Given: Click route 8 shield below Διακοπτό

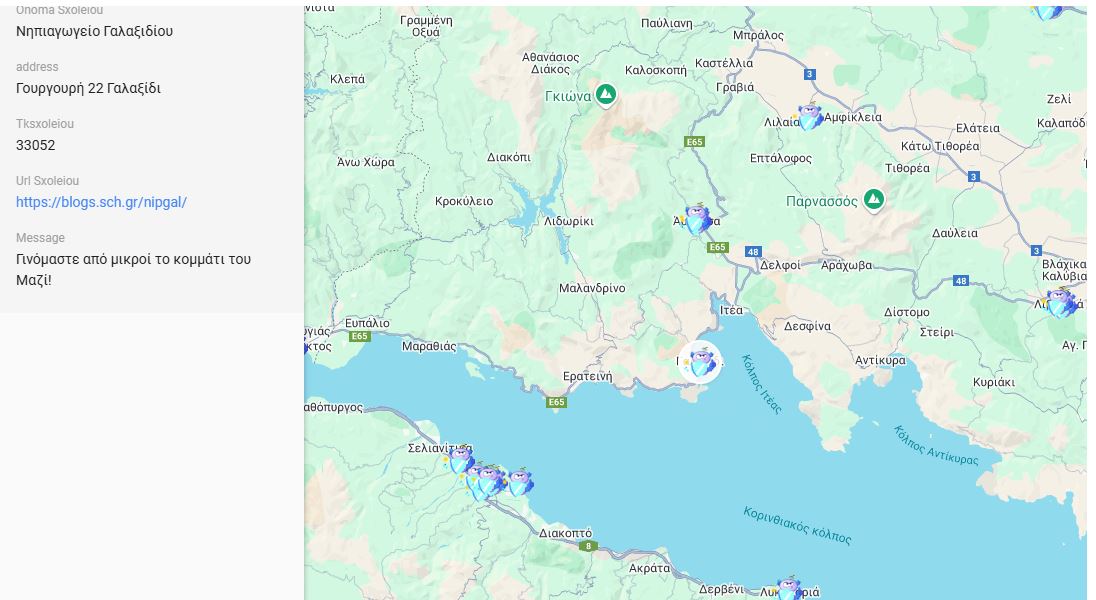Looking at the screenshot, I should click(x=589, y=546).
